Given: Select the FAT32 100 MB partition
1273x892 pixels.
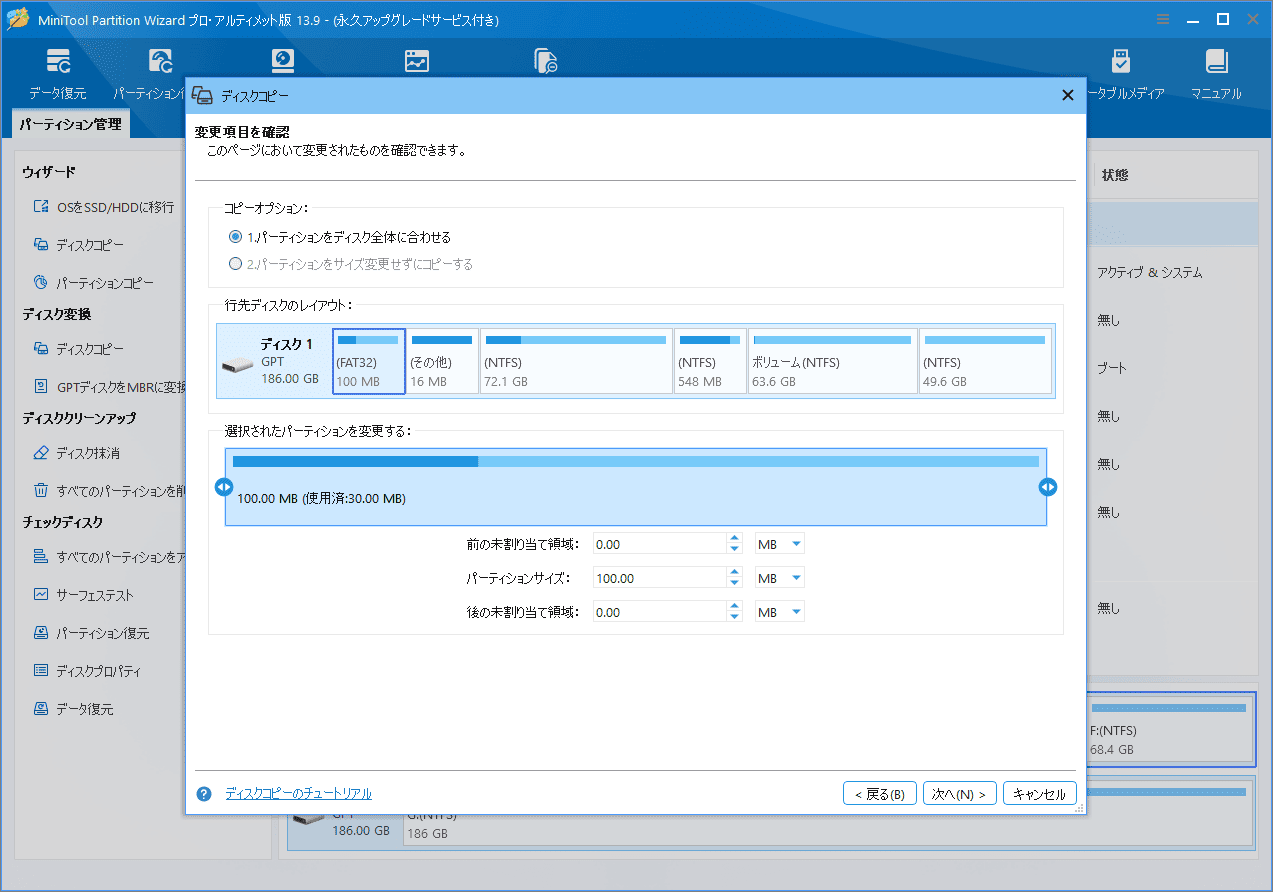Looking at the screenshot, I should (x=369, y=361).
